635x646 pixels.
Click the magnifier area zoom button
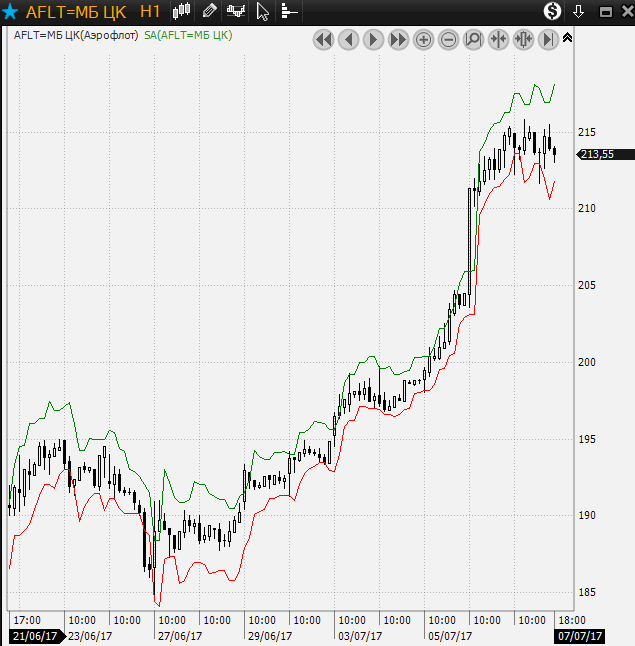coord(473,40)
